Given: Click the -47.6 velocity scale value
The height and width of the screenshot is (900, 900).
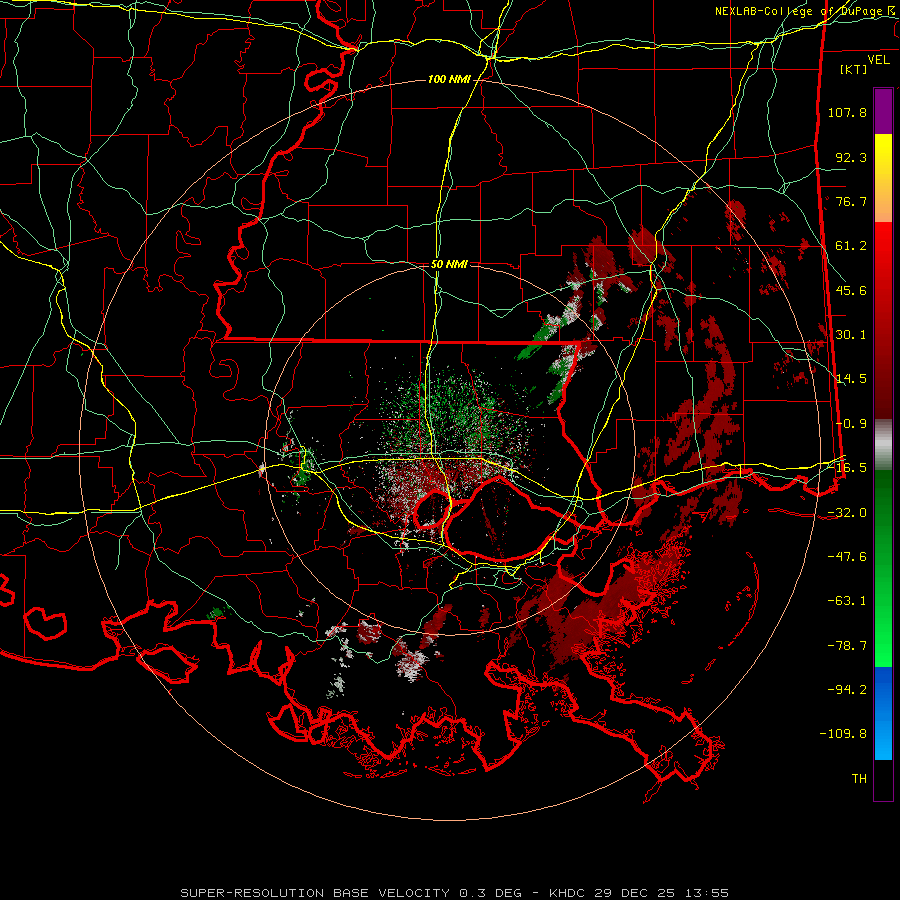Looking at the screenshot, I should pos(847,557).
